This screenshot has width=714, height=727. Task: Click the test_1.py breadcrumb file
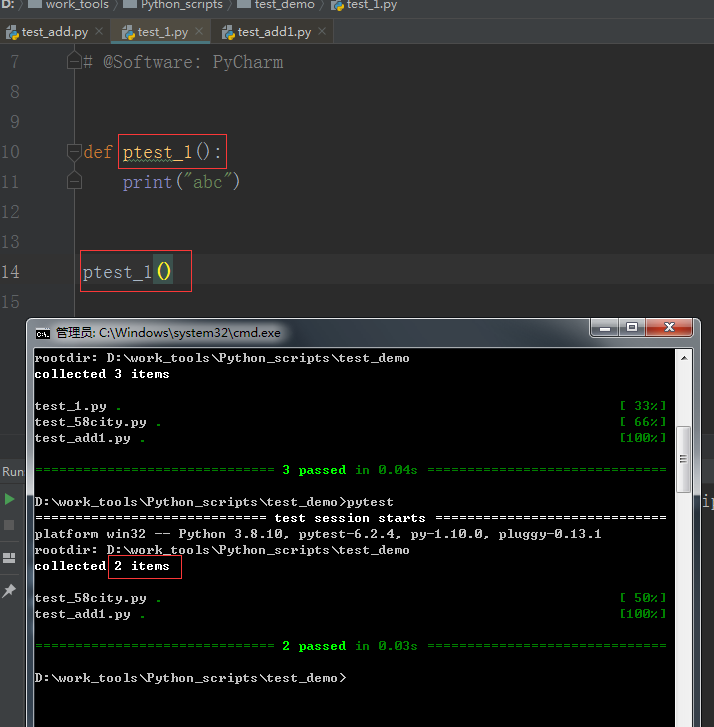click(363, 5)
